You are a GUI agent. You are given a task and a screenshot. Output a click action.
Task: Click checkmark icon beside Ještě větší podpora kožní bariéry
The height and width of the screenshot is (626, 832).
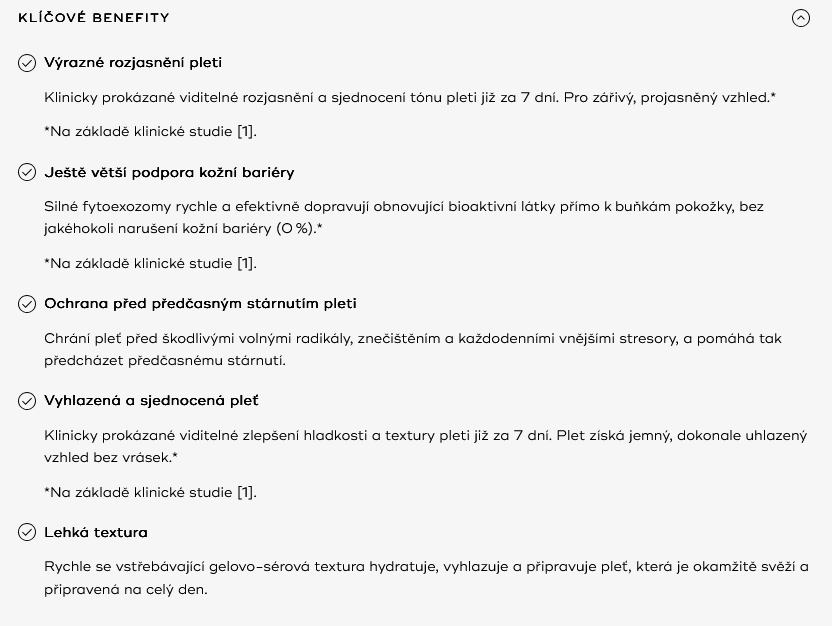(27, 172)
